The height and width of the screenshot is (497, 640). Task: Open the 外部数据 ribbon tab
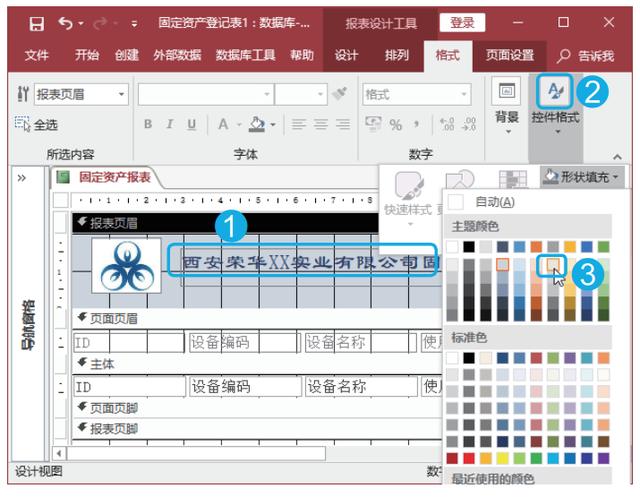tap(177, 55)
